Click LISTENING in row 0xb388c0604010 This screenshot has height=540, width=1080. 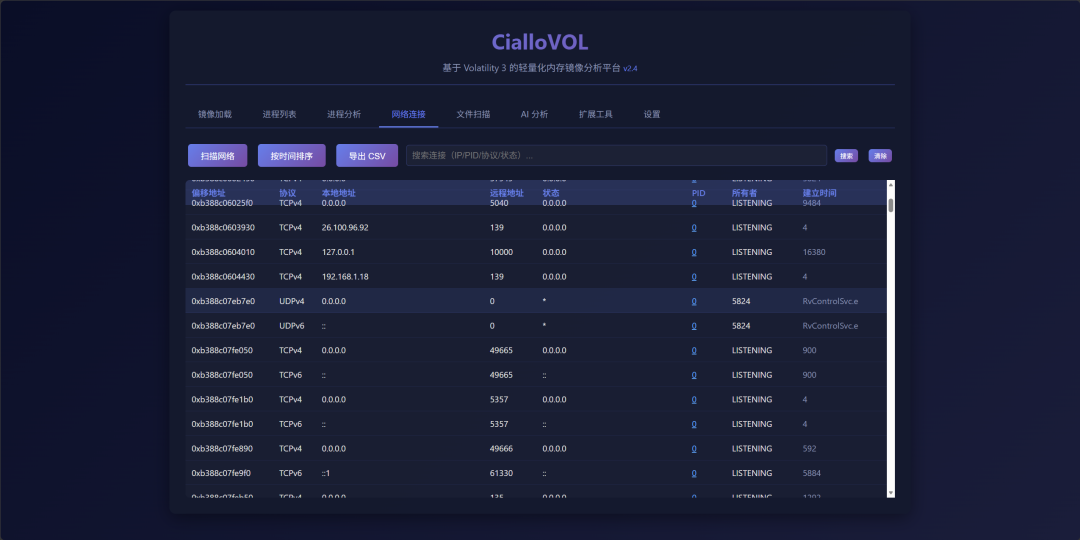click(752, 252)
